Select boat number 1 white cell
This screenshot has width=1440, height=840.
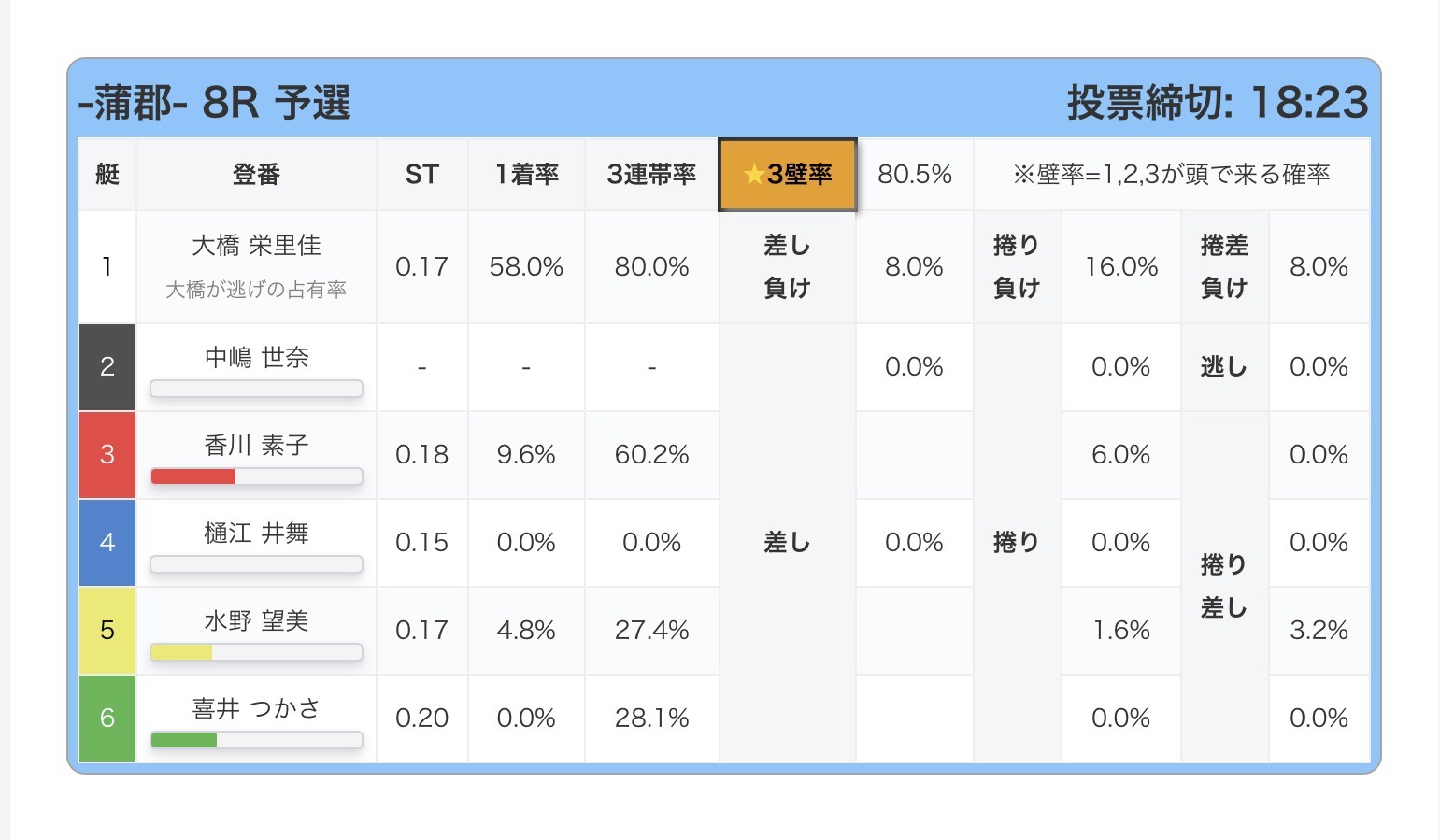(x=107, y=267)
